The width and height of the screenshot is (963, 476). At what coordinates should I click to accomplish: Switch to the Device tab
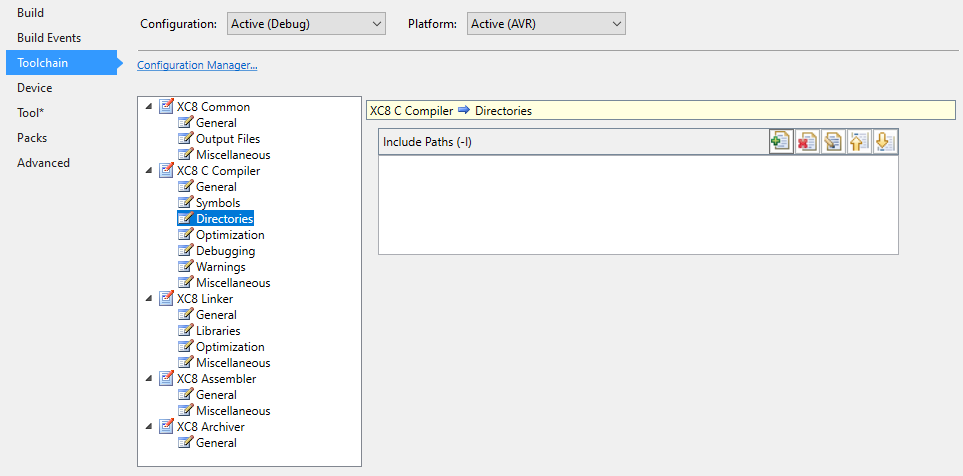(x=35, y=88)
